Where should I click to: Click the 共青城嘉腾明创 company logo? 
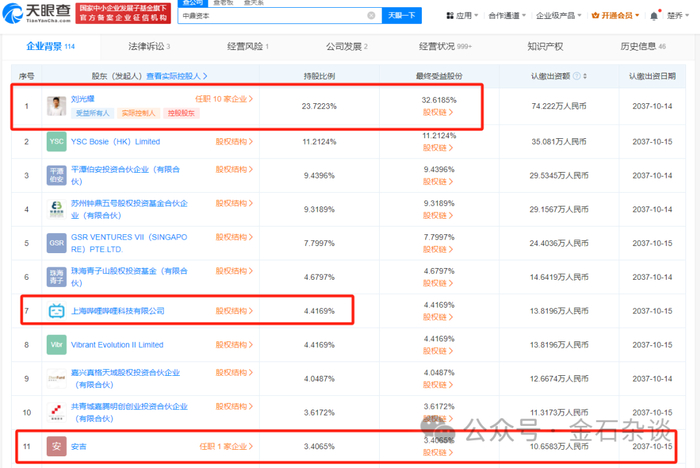(x=56, y=413)
